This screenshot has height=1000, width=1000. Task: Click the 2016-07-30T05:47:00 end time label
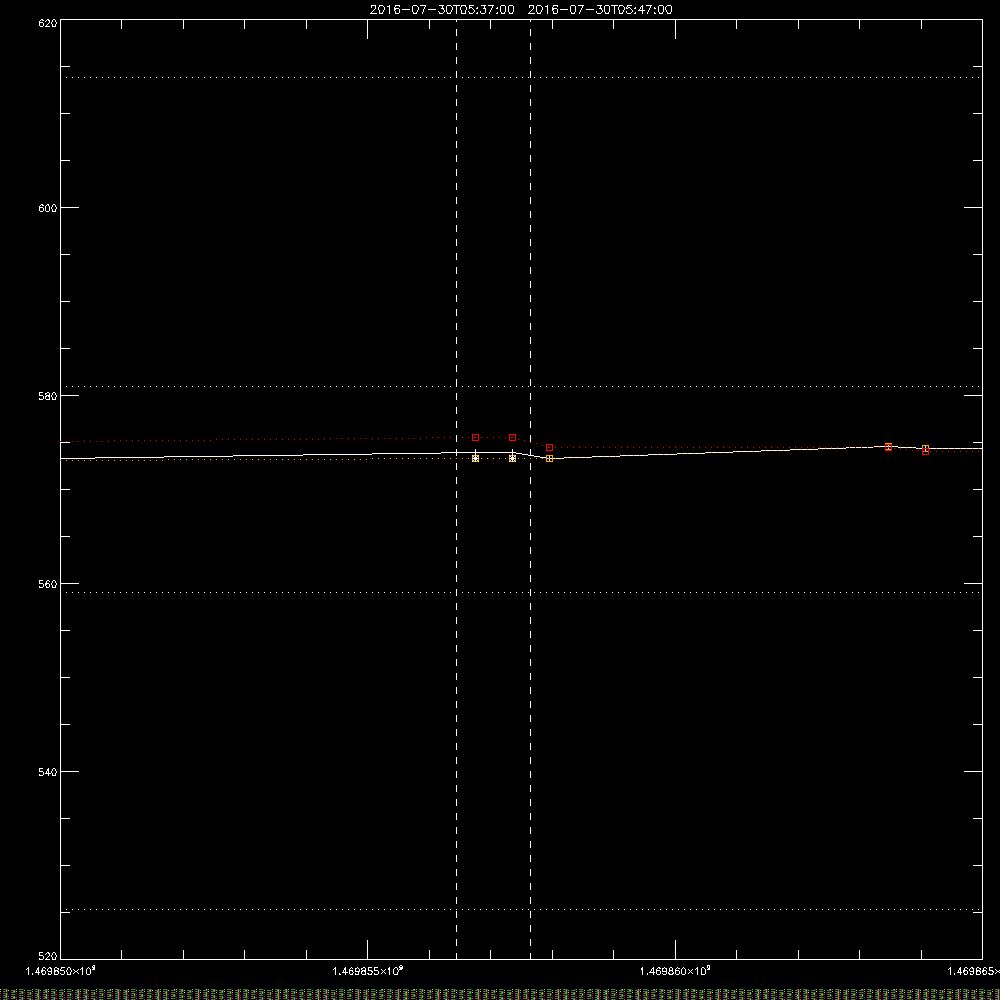(x=600, y=10)
